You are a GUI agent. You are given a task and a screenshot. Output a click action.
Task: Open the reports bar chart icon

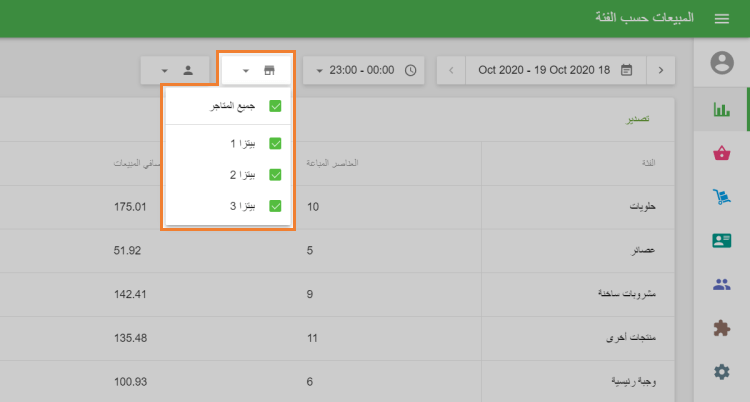(x=721, y=109)
